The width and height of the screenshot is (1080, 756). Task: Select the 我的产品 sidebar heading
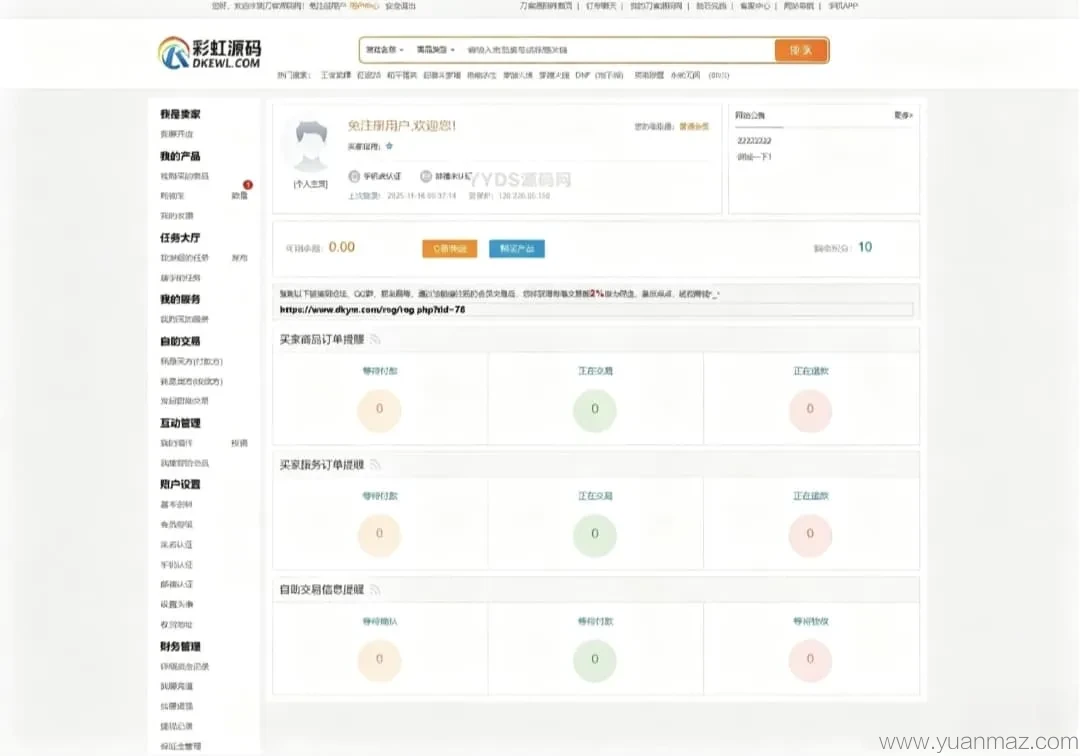click(x=180, y=156)
